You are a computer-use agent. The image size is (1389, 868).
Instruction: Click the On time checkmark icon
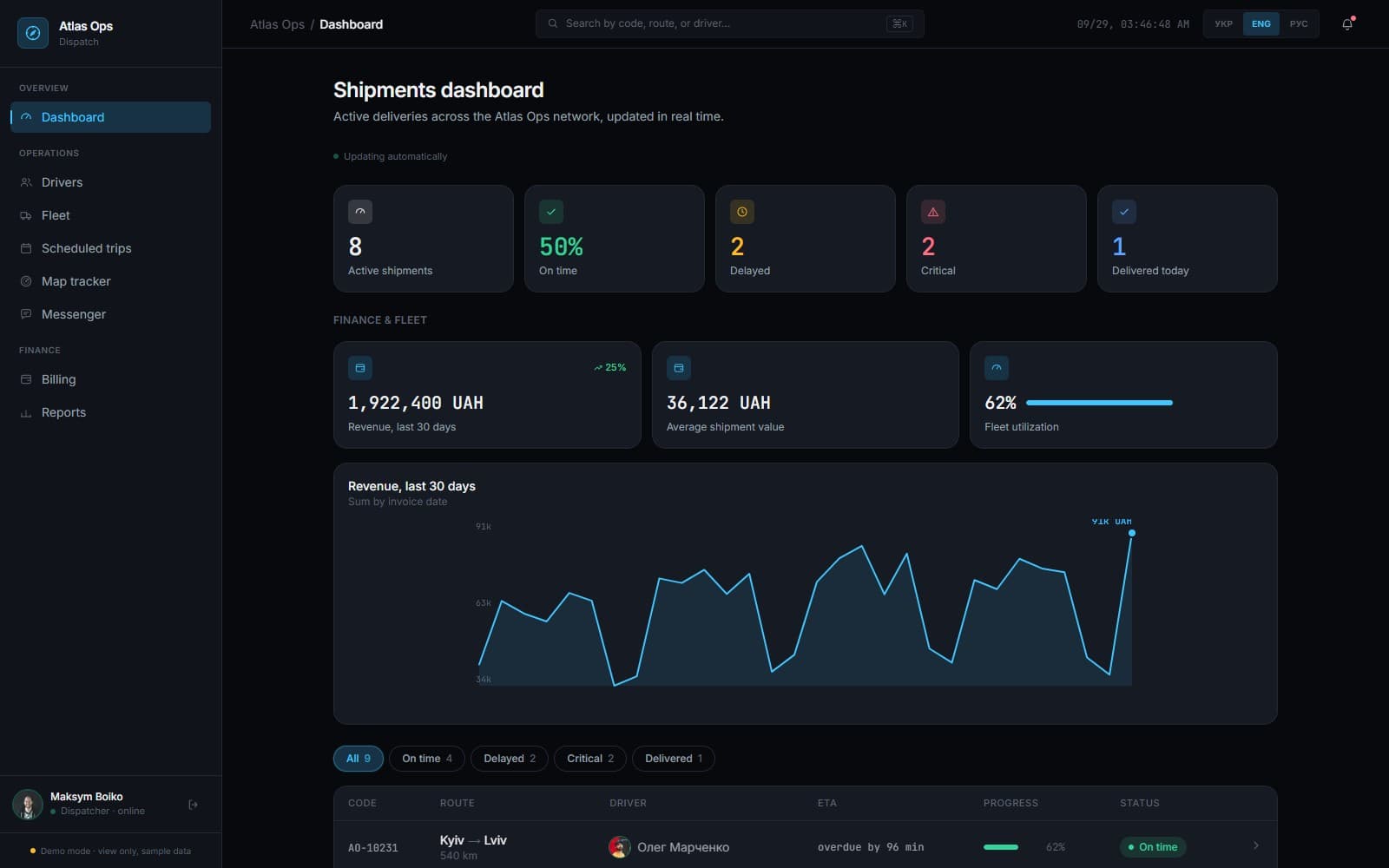[551, 212]
